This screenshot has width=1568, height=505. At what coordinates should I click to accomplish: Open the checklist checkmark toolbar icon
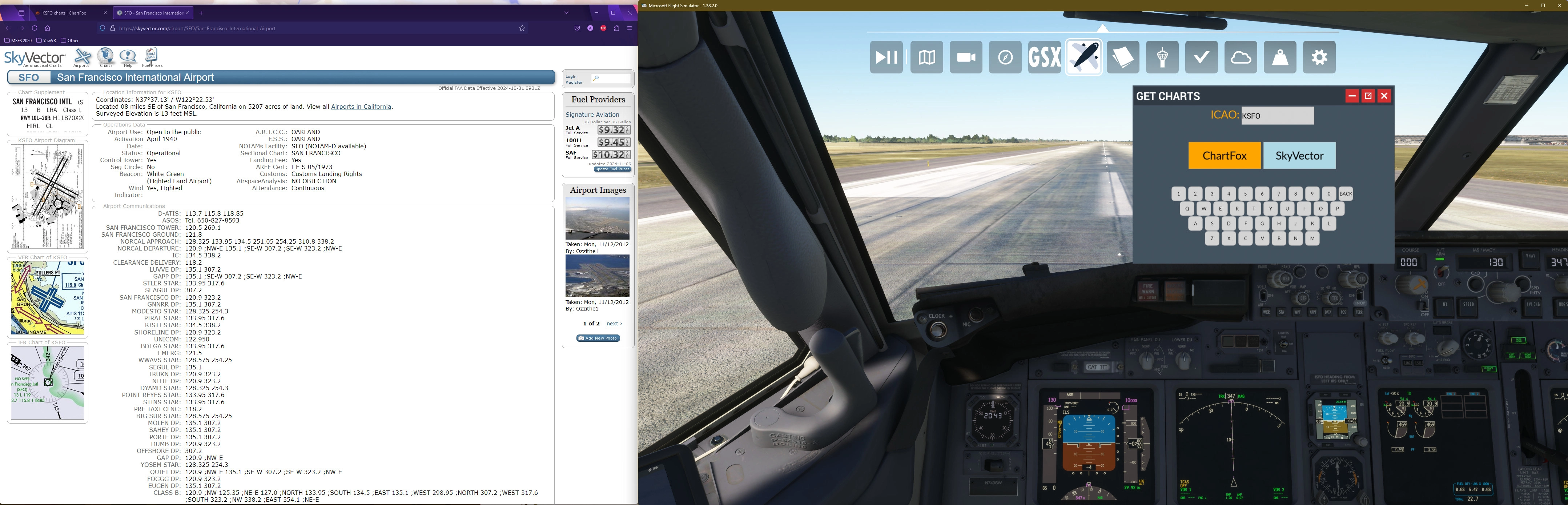(1202, 57)
